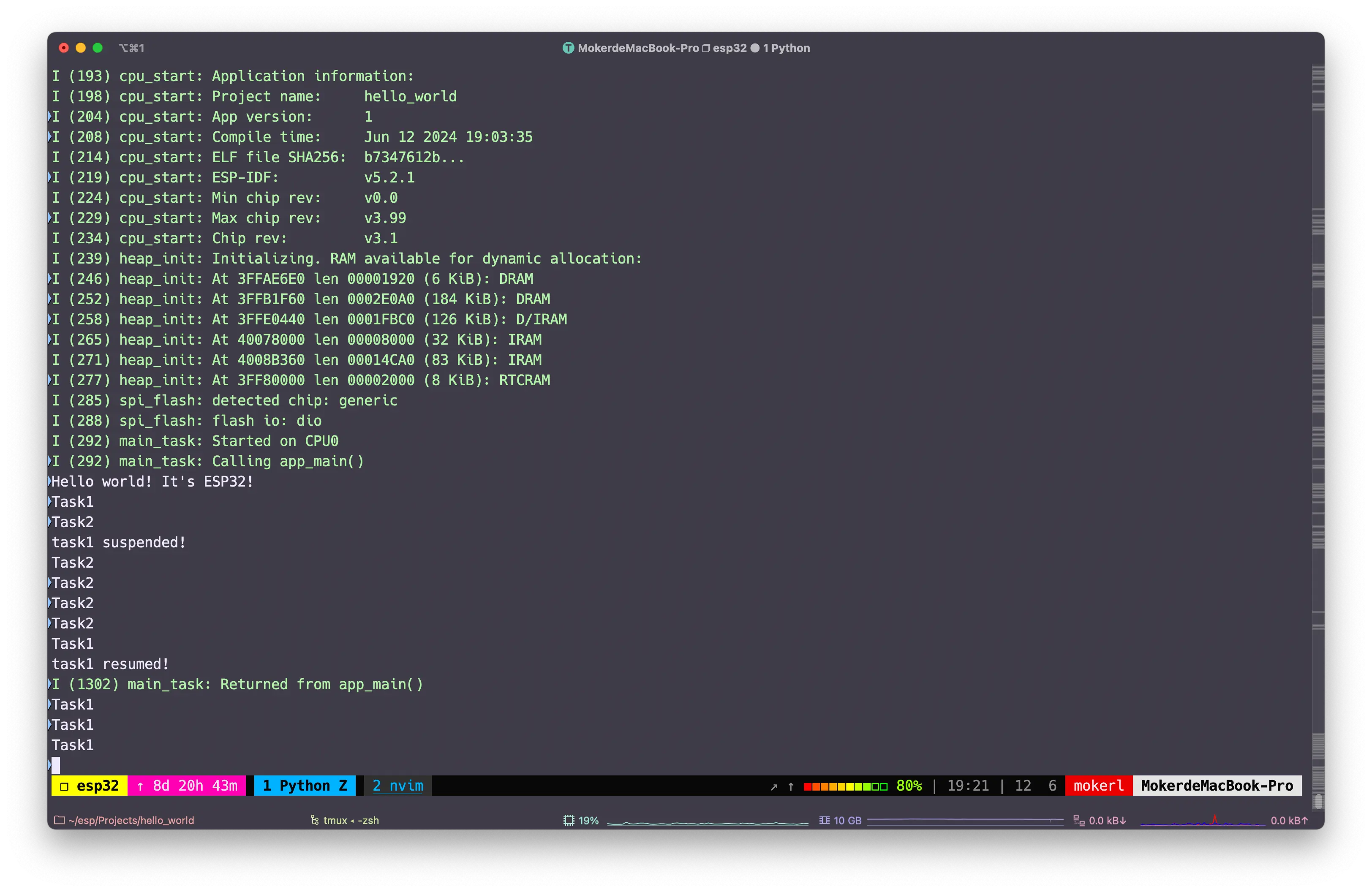The width and height of the screenshot is (1372, 892).
Task: Switch to tmux window 2 nvim
Action: [x=398, y=786]
